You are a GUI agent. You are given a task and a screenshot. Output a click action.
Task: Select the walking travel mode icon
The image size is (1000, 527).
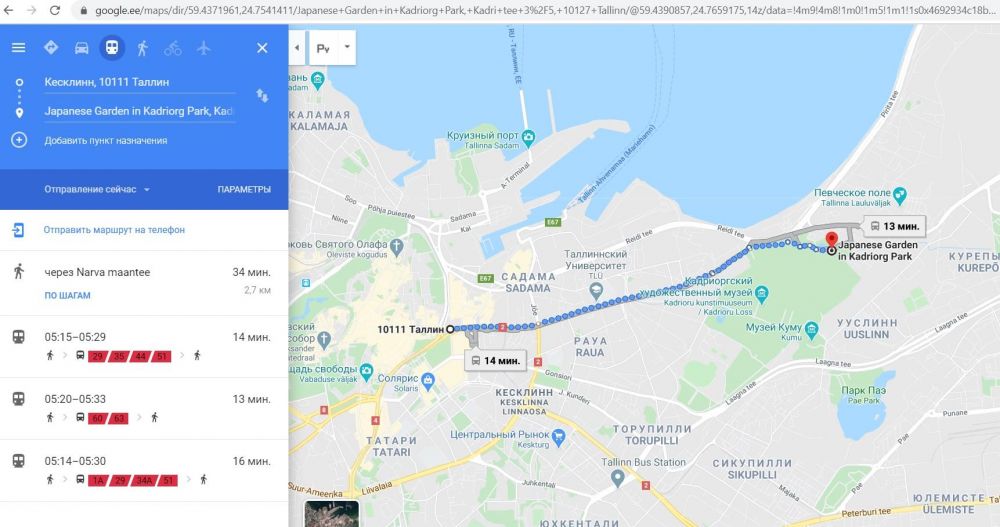pos(143,48)
